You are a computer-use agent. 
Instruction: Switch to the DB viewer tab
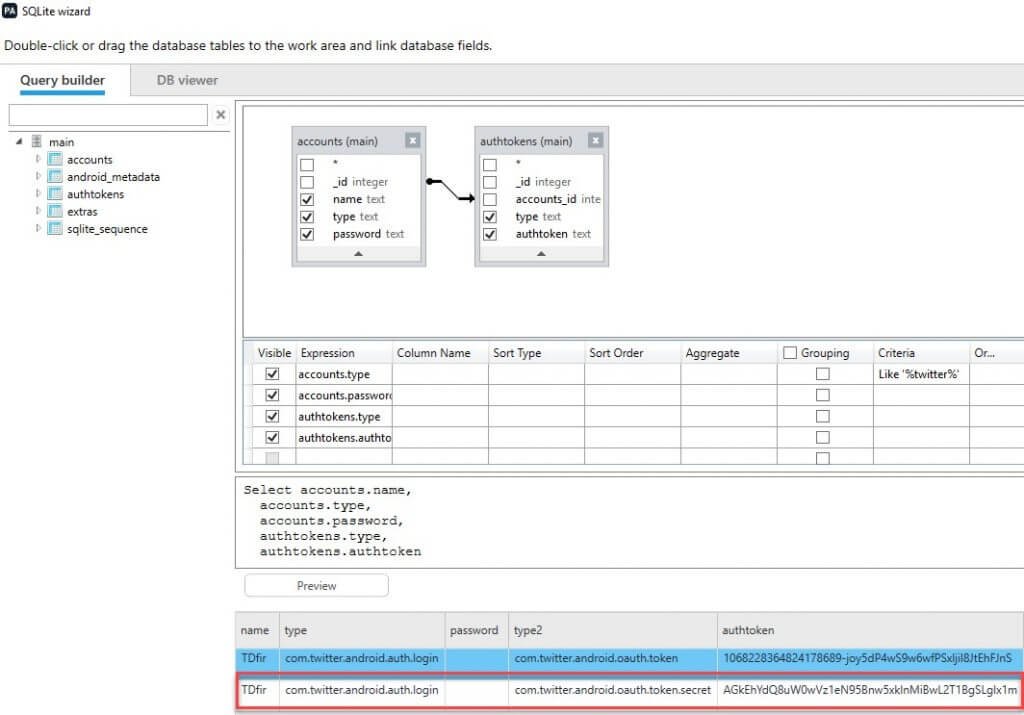(x=187, y=80)
